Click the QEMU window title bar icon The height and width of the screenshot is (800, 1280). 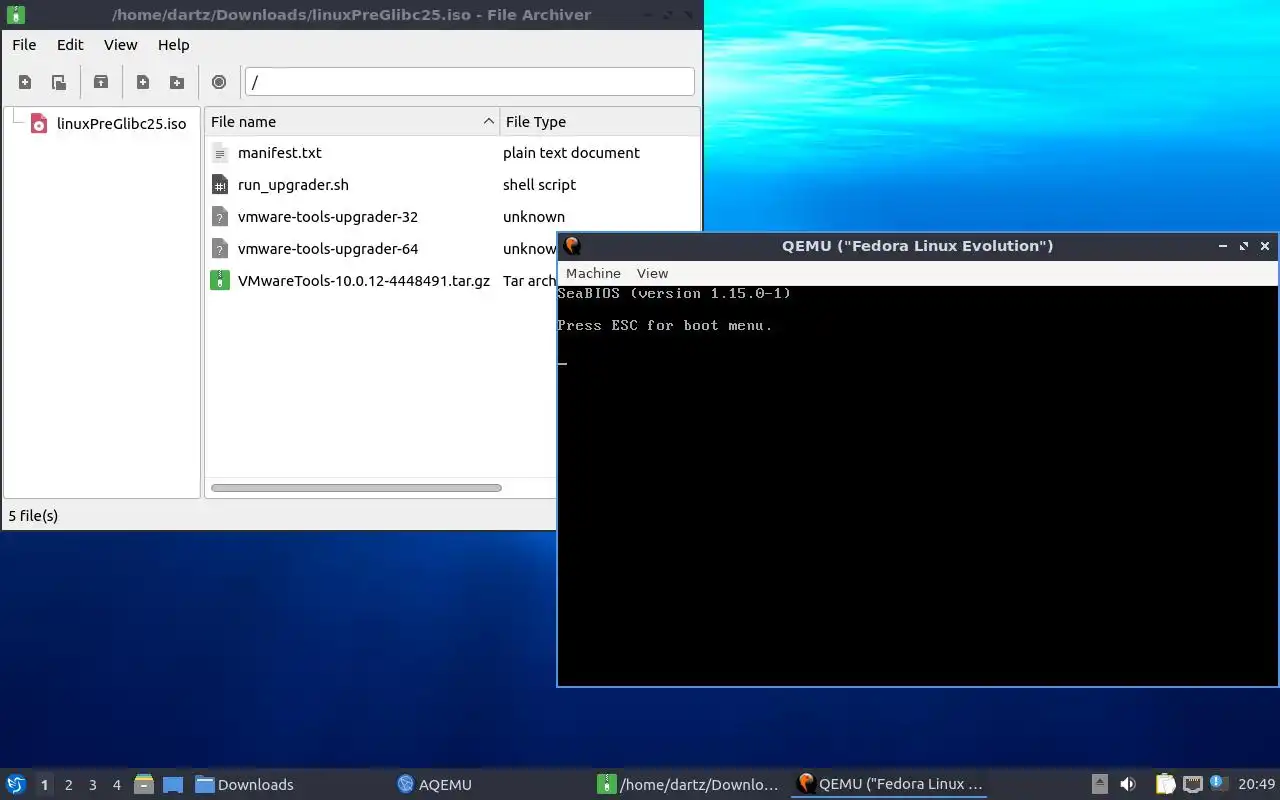[572, 246]
